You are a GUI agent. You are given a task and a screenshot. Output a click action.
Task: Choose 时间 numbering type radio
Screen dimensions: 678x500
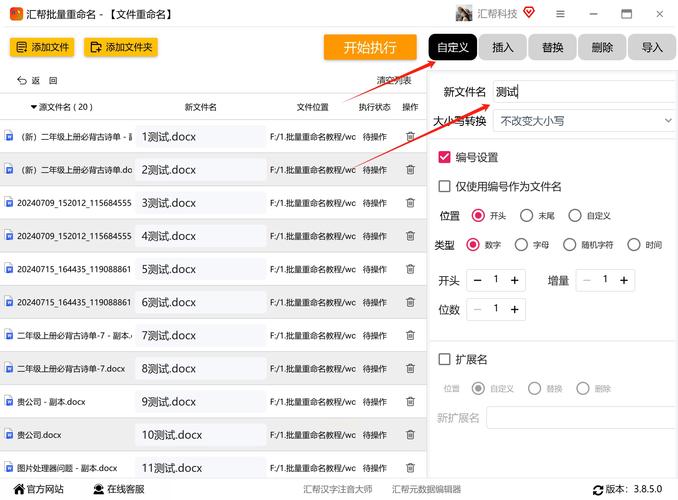[634, 245]
